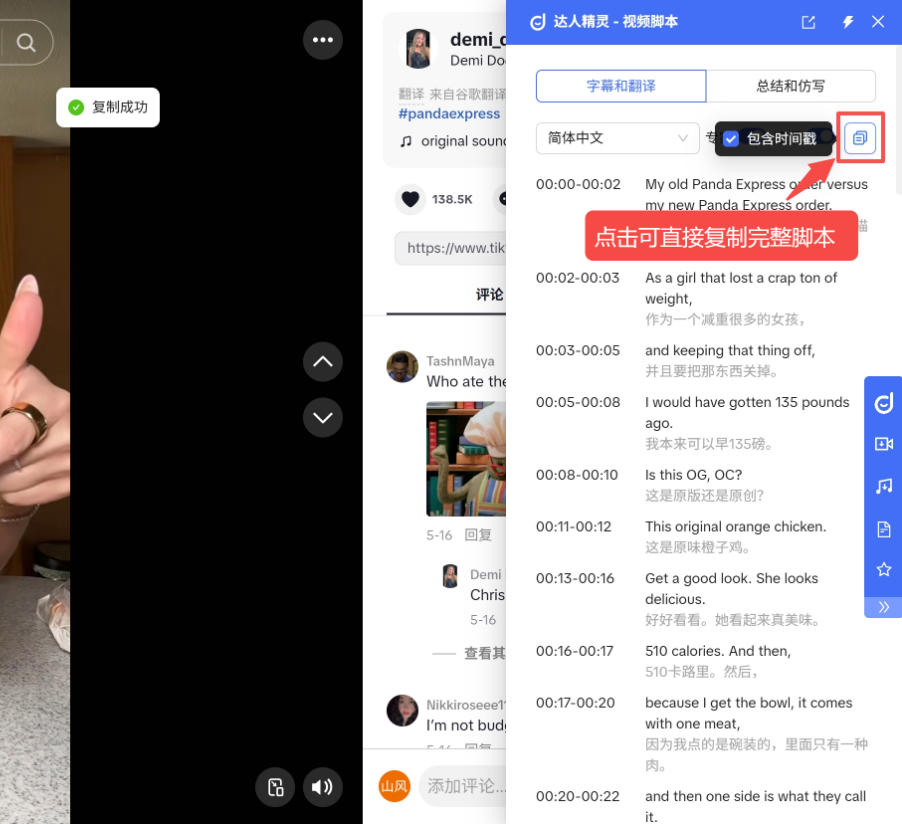Open the panel in a new window icon
The image size is (902, 824).
point(808,22)
